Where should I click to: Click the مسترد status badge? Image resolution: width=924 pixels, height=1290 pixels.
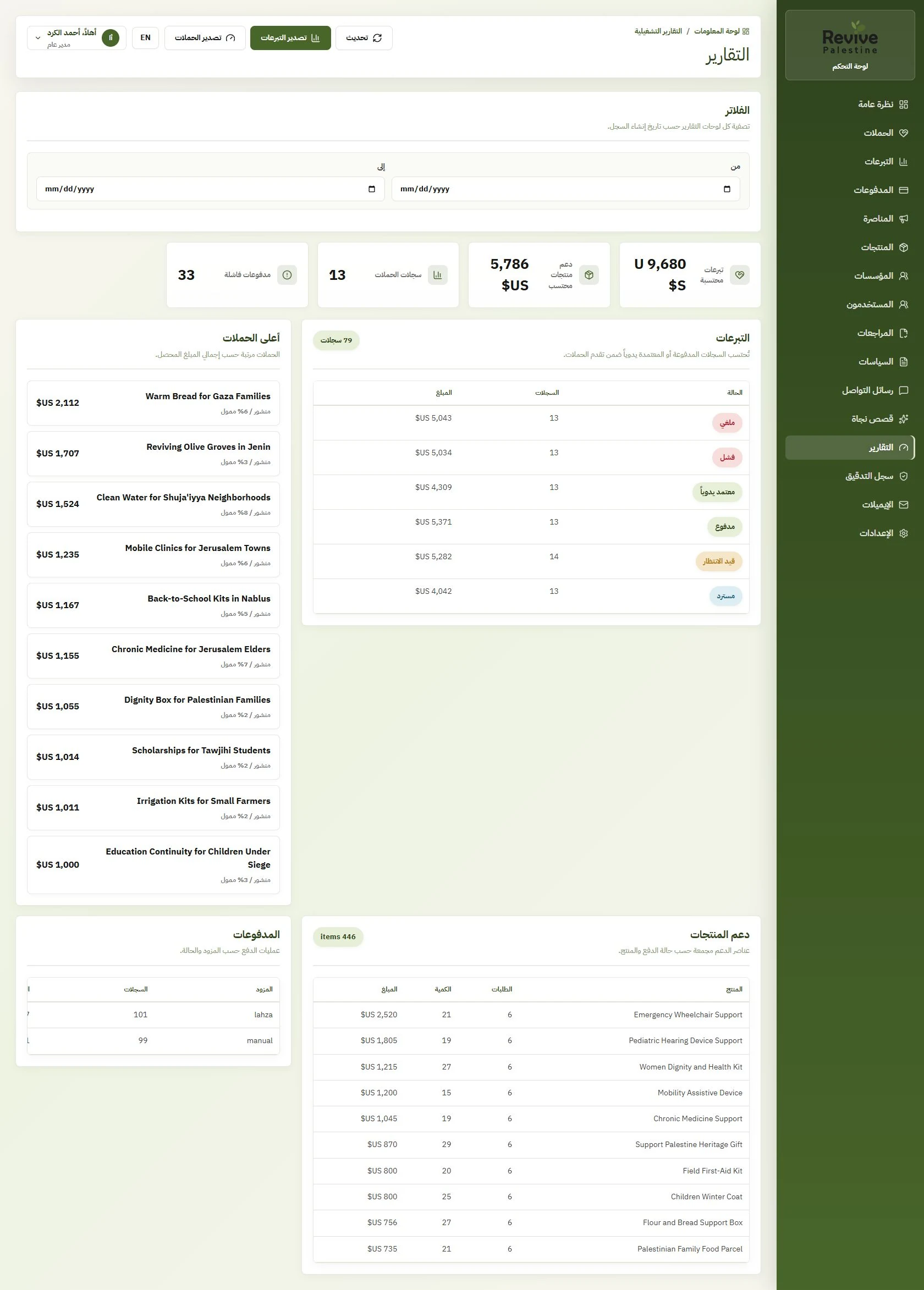(725, 596)
